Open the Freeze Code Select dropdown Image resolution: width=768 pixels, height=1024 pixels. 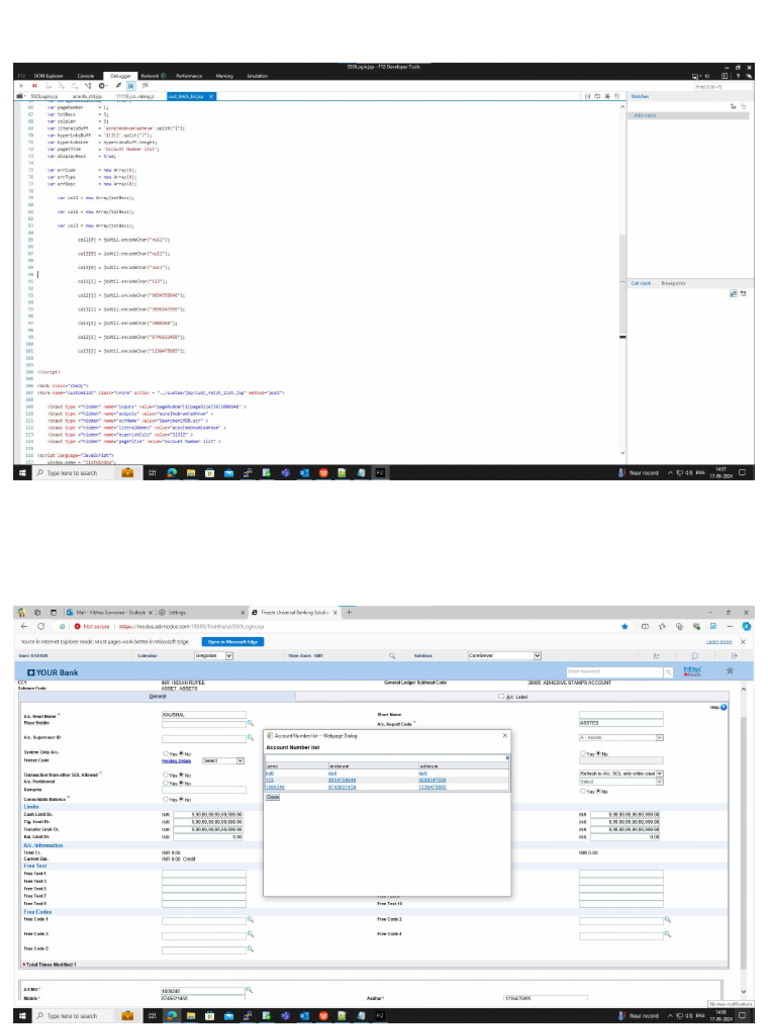coord(223,761)
